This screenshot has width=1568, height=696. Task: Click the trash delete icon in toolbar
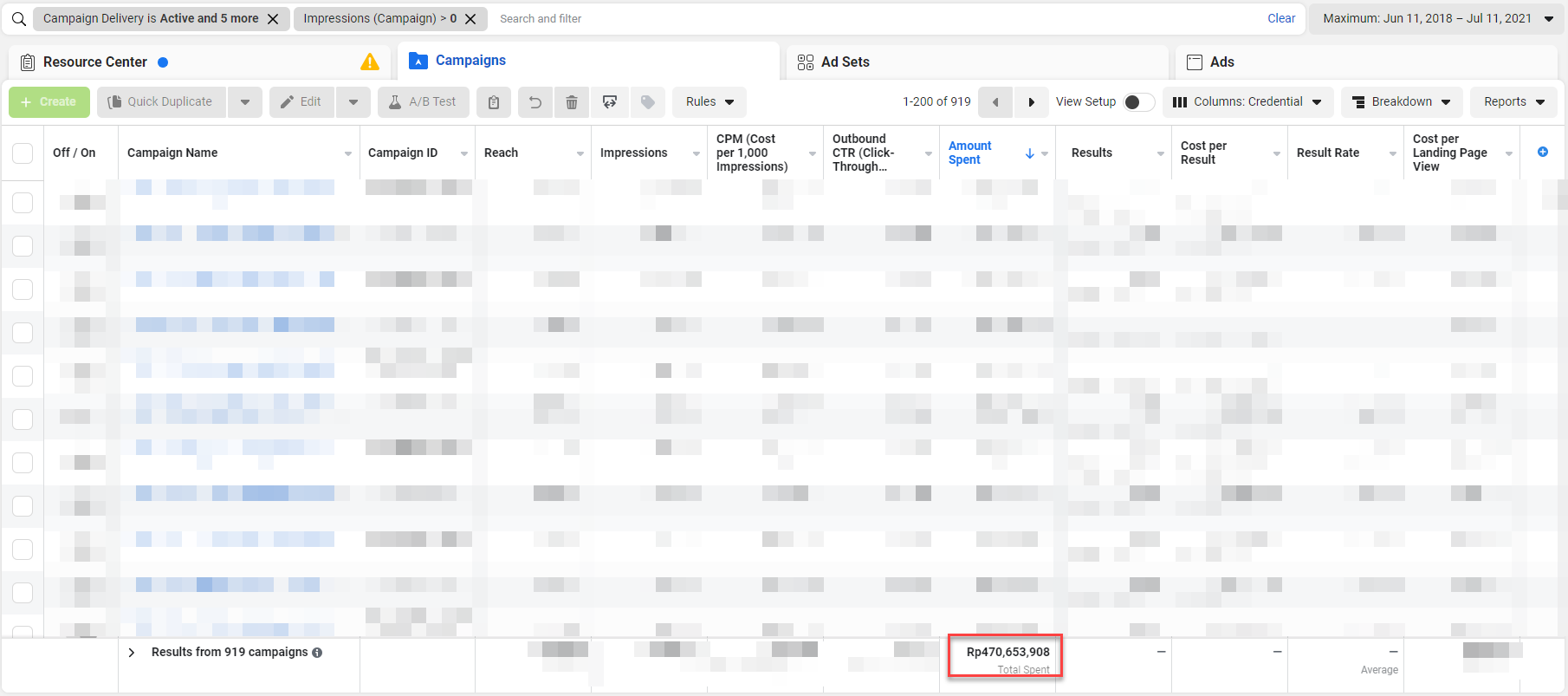coord(572,102)
